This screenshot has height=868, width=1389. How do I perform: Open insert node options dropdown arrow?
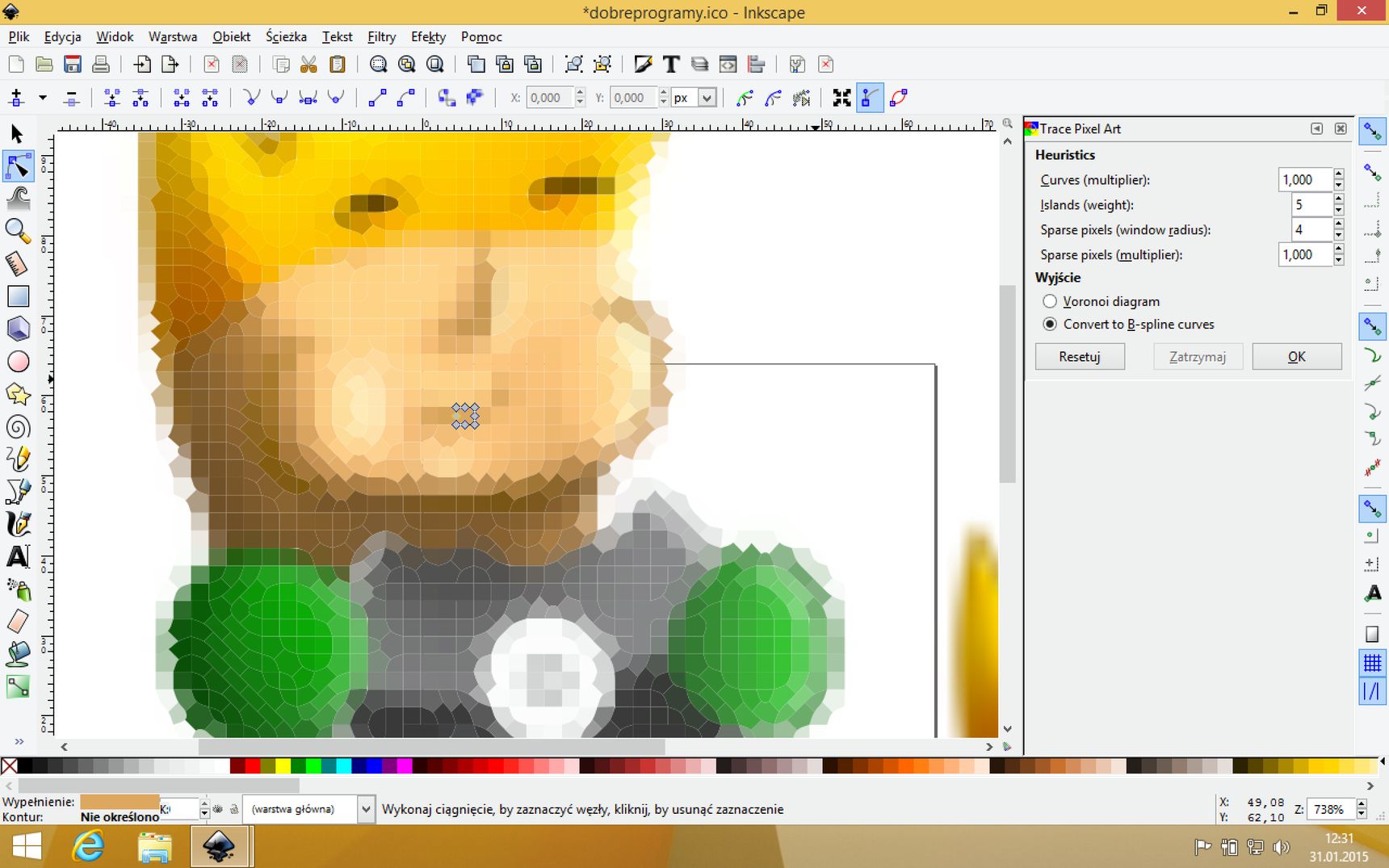click(x=43, y=99)
